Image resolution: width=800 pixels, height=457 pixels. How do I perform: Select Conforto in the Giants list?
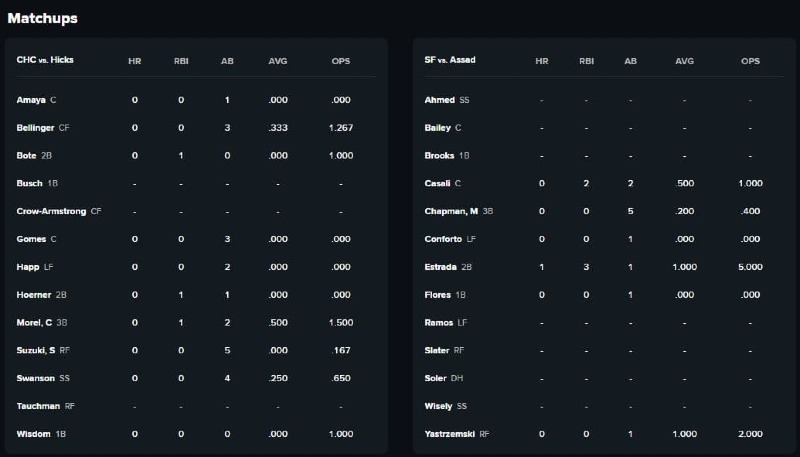[x=443, y=239]
